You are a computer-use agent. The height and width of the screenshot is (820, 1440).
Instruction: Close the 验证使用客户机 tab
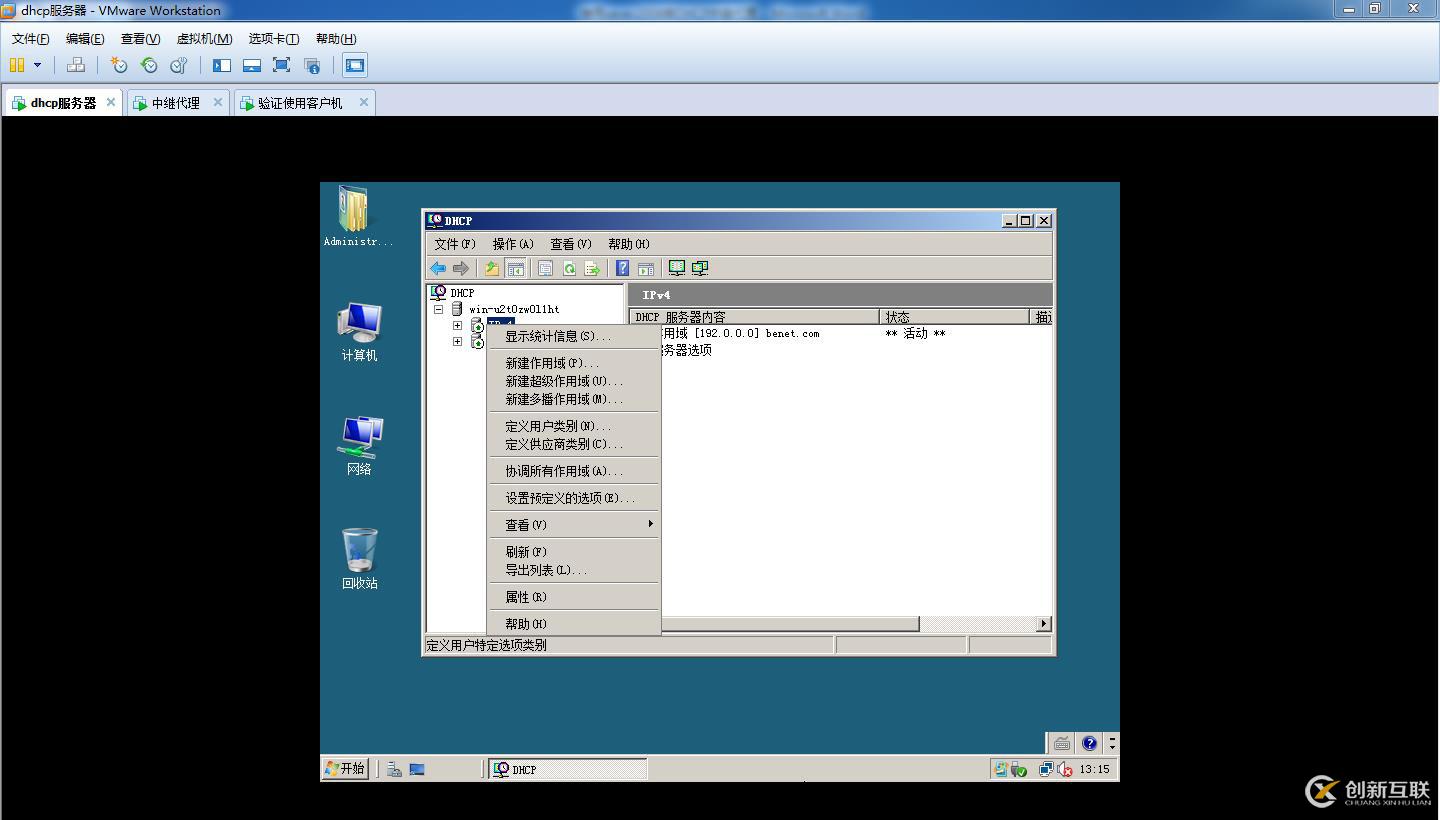[x=364, y=102]
